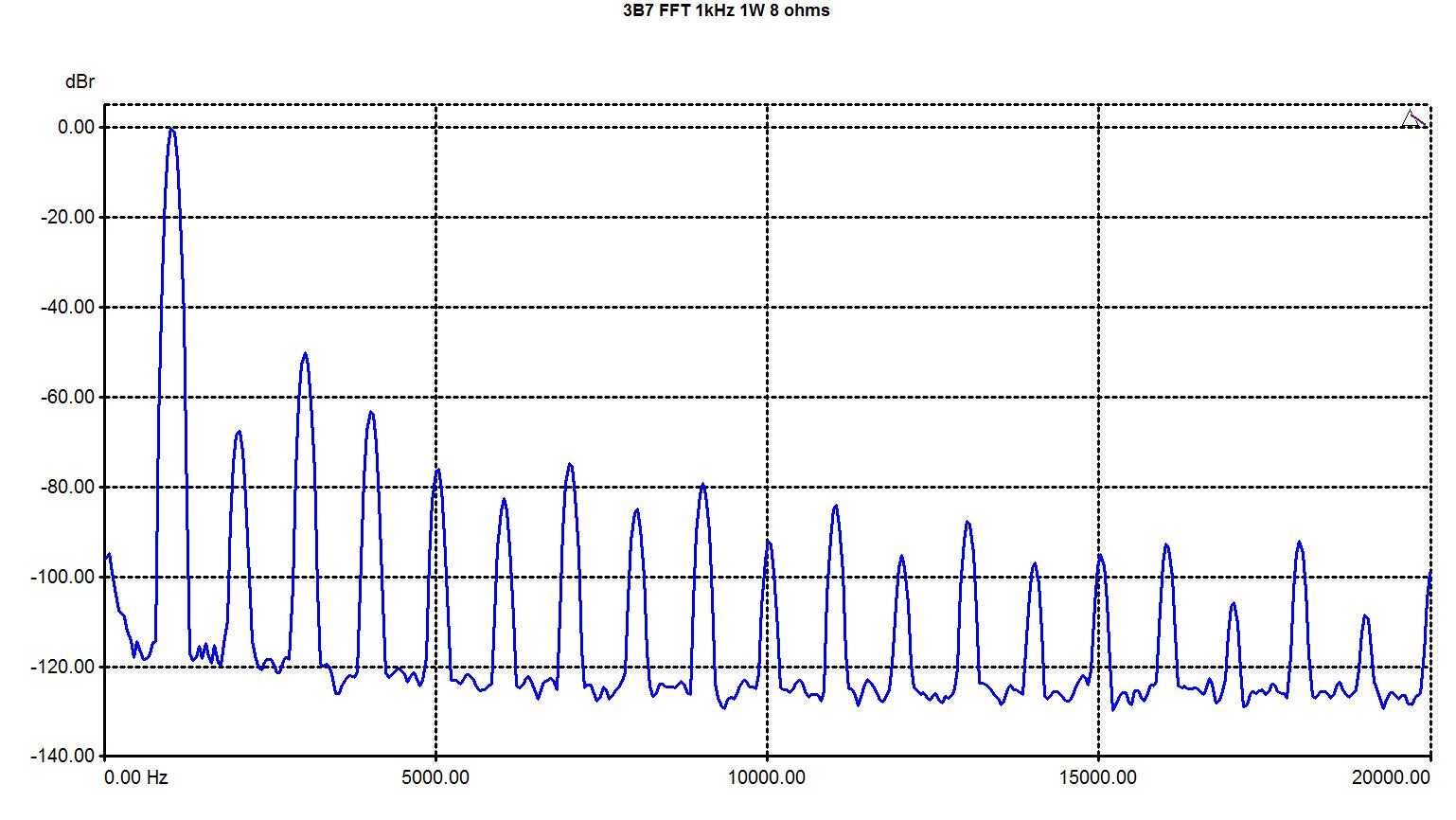Screen dimensions: 1456x820
Task: Select the -120.00 vertical axis label
Action: tap(62, 667)
